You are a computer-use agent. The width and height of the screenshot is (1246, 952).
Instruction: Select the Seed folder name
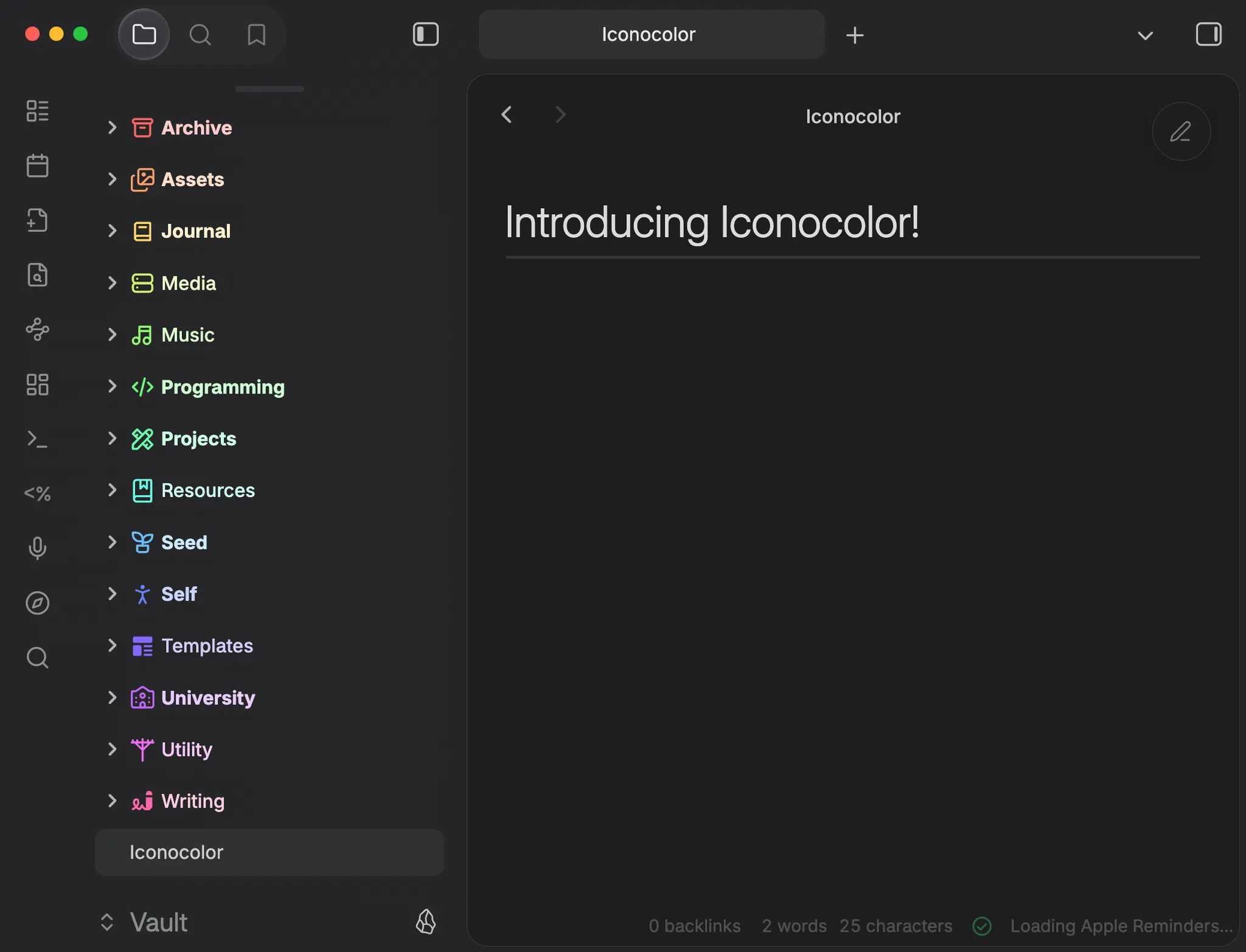coord(184,542)
